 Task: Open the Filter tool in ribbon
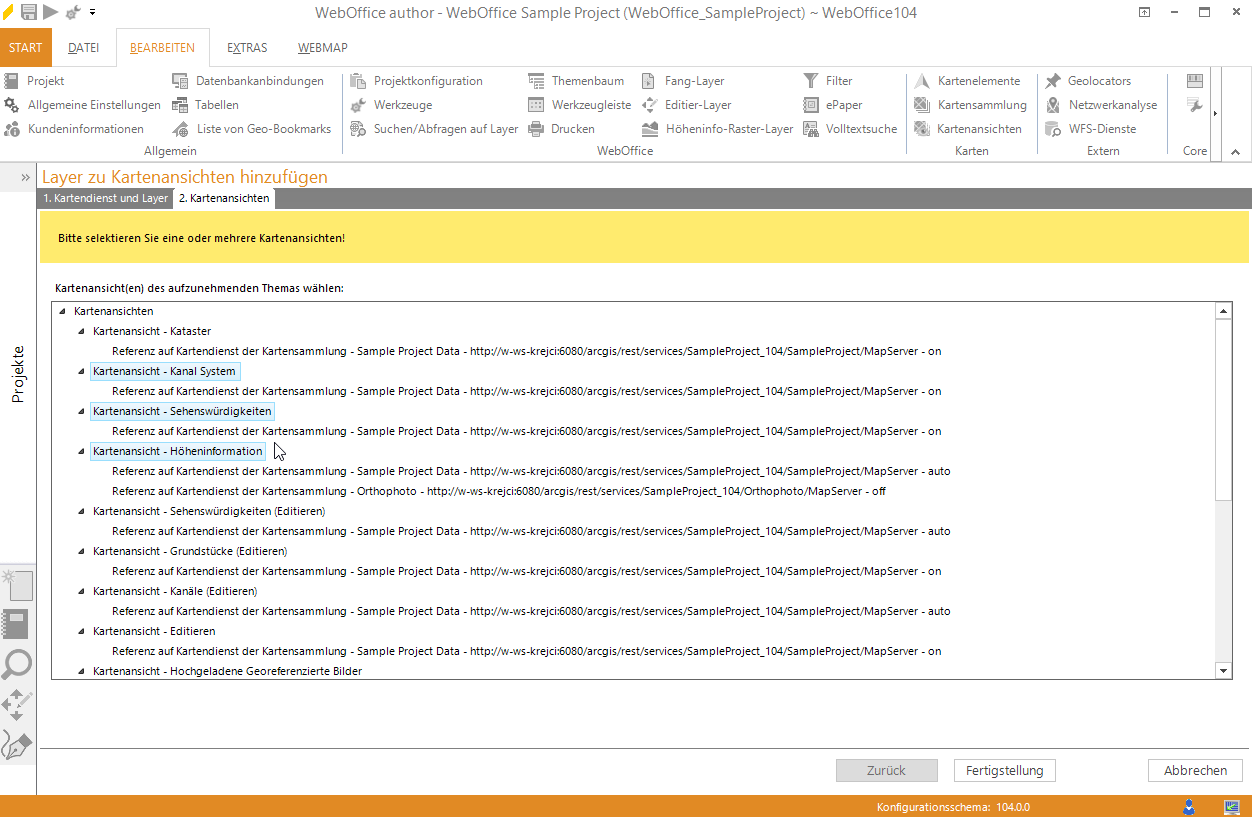pos(811,81)
